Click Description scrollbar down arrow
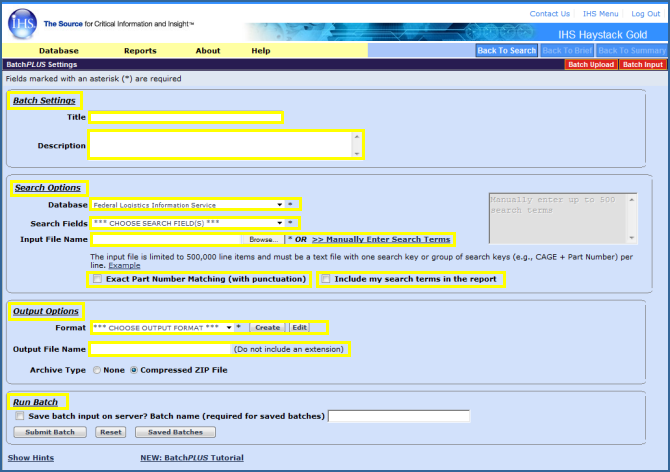 357,153
